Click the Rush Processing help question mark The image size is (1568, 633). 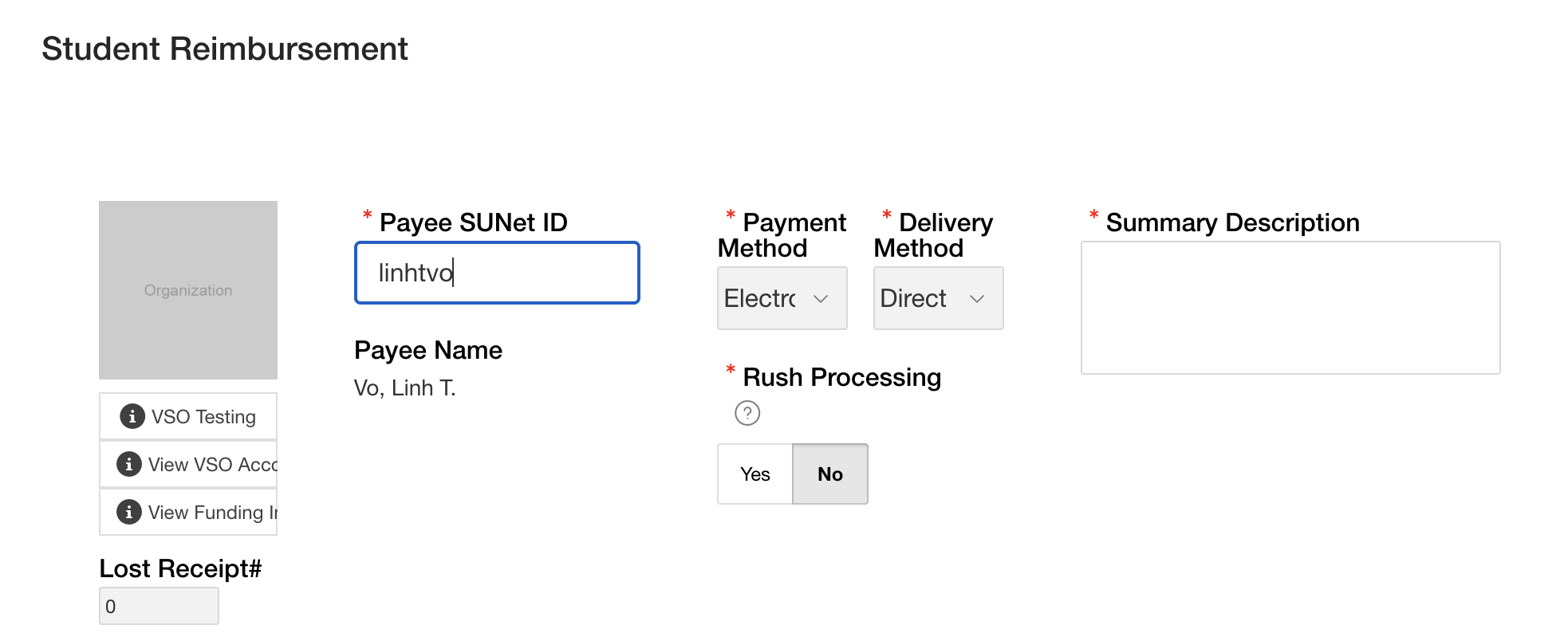click(747, 413)
